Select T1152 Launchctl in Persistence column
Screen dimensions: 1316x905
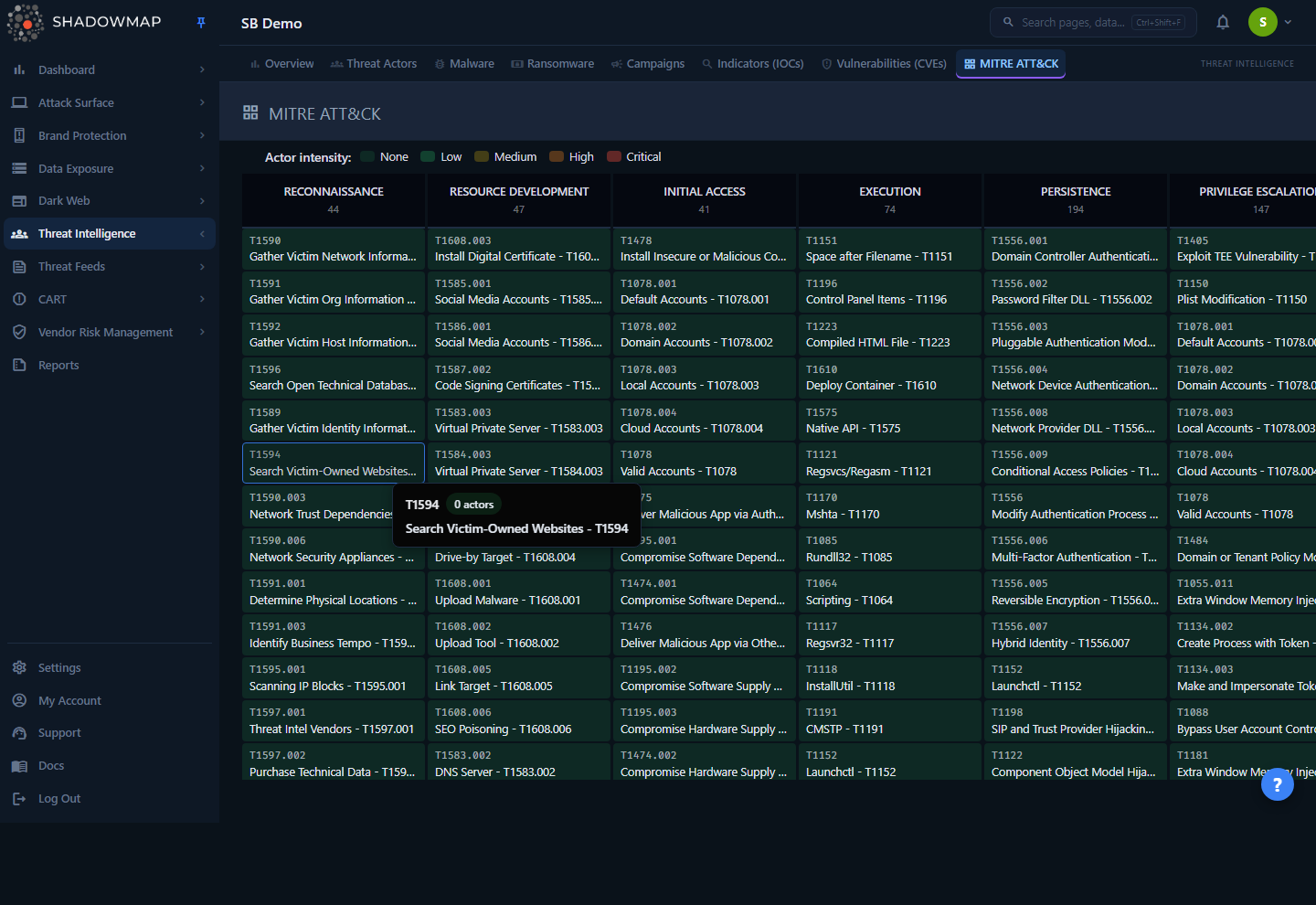click(1076, 678)
